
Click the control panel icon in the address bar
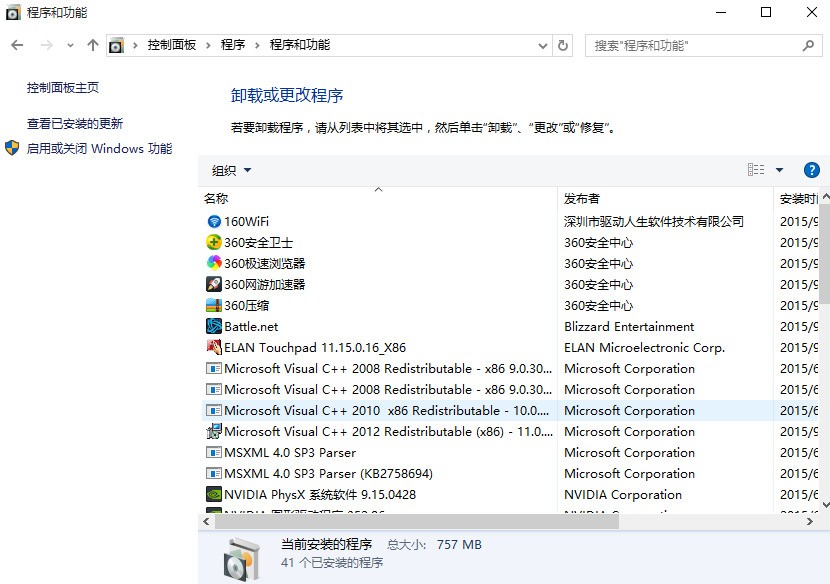[116, 46]
